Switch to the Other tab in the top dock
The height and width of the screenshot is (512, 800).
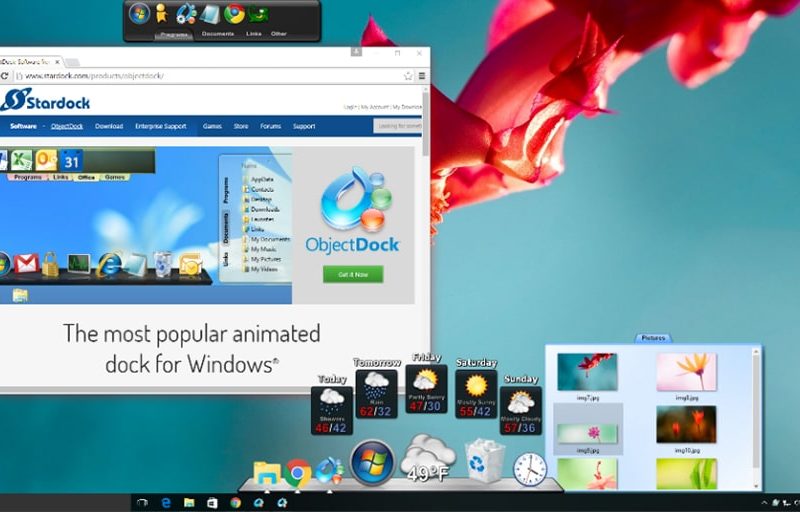point(279,34)
